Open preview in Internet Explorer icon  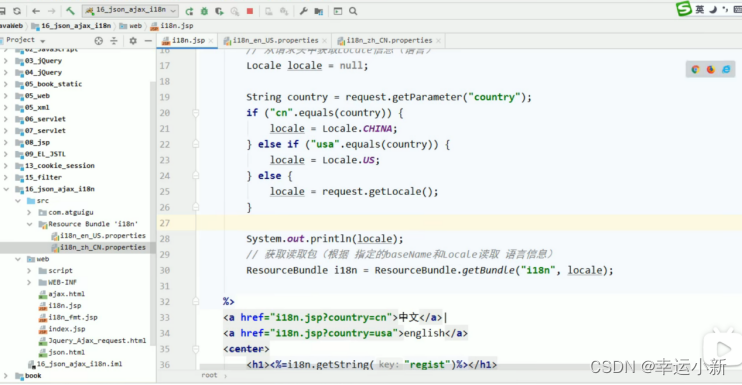click(726, 70)
